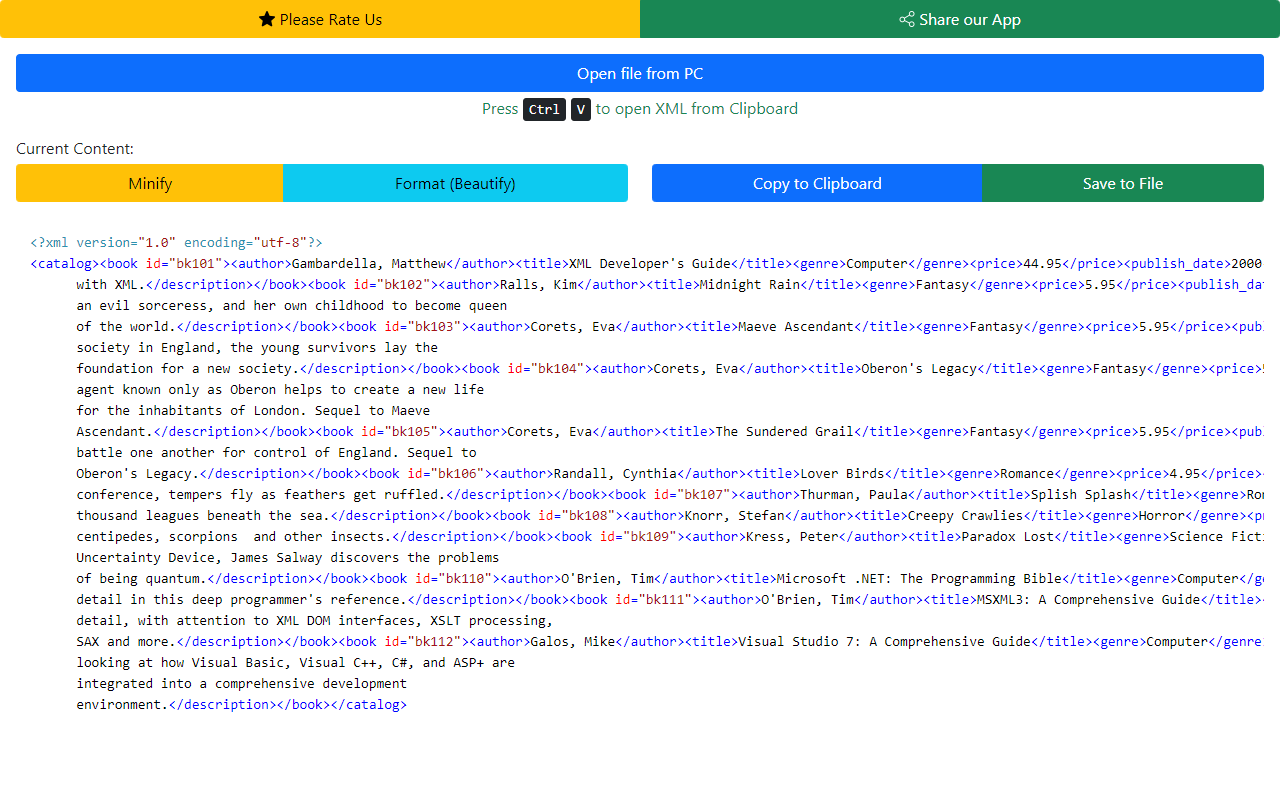Click the price value "44.95"

point(1041,263)
